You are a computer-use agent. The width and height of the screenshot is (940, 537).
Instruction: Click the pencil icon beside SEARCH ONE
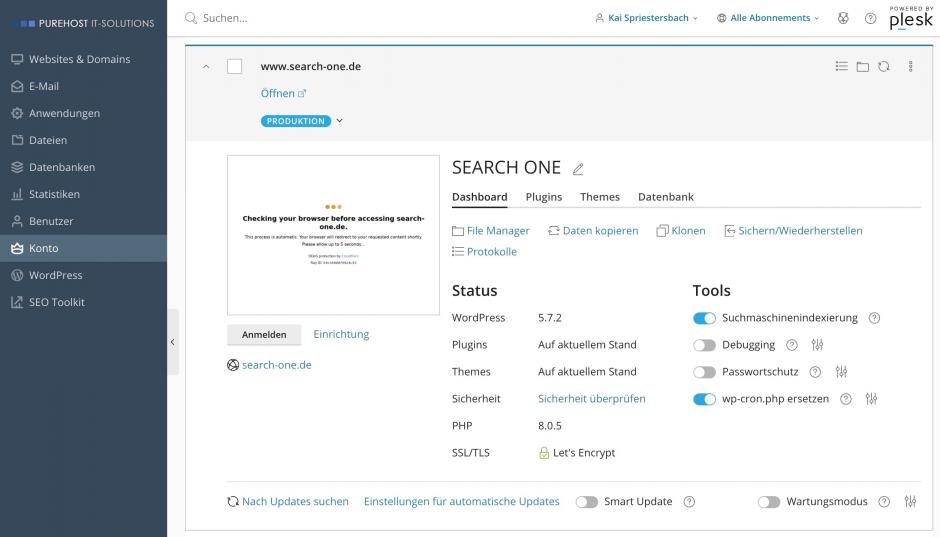pyautogui.click(x=578, y=169)
